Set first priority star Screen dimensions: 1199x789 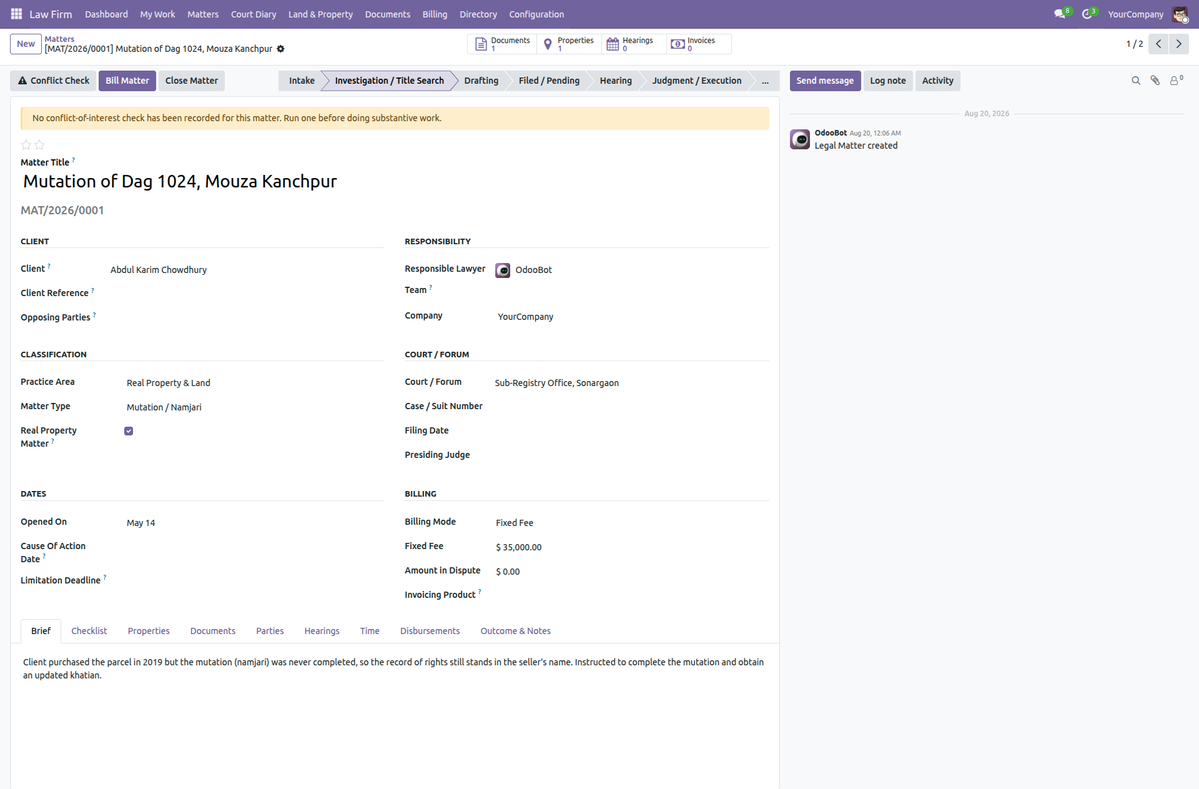[26, 144]
